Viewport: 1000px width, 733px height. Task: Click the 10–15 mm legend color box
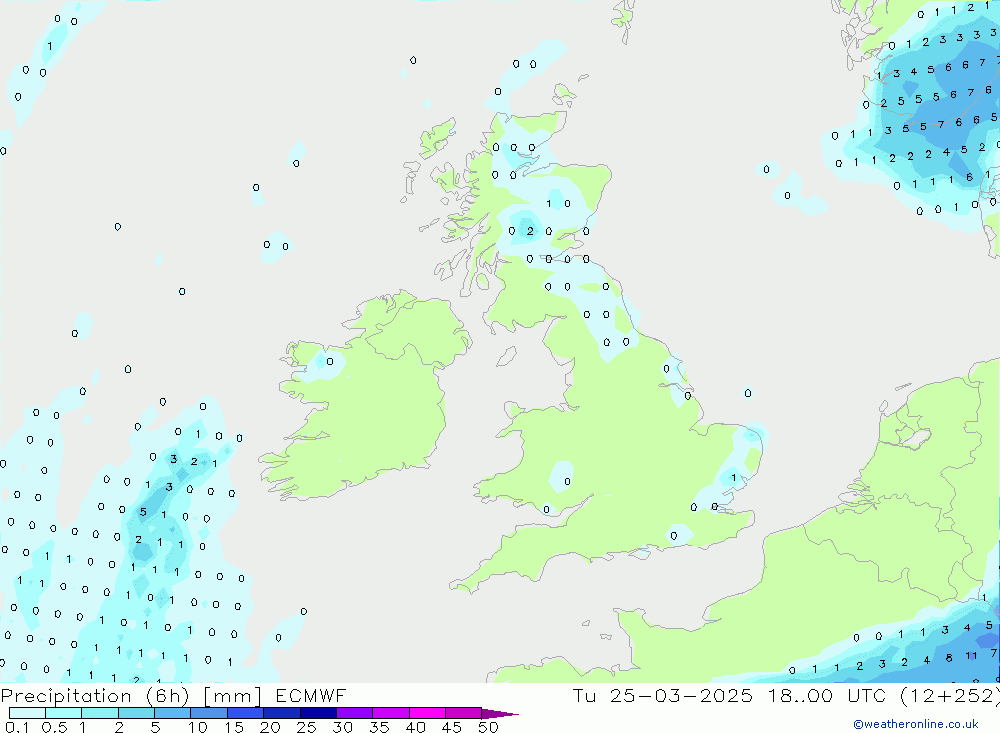pyautogui.click(x=209, y=713)
